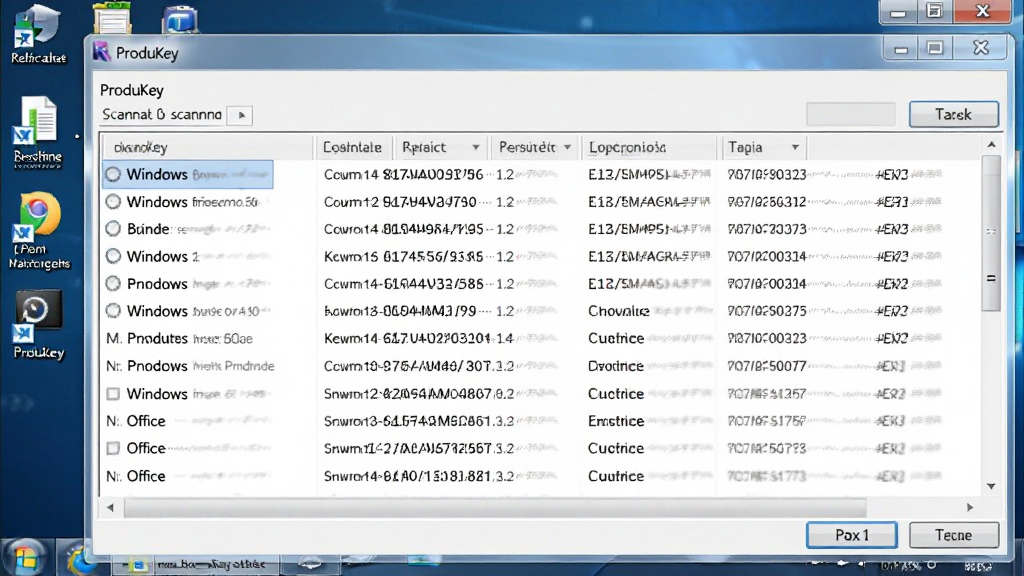
Task: Select radio button on first Windows row
Action: coord(113,174)
